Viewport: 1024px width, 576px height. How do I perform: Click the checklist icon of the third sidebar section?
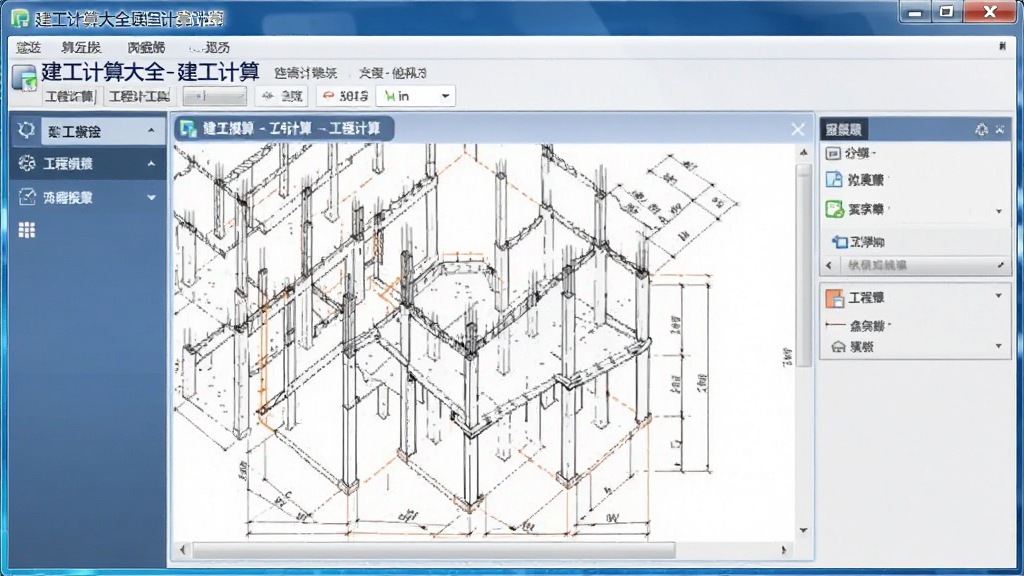pyautogui.click(x=27, y=197)
